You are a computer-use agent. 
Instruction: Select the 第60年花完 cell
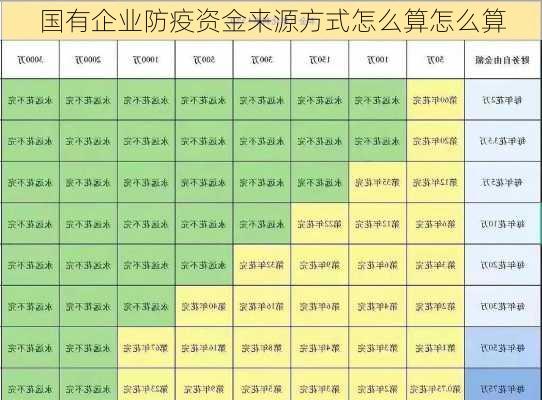click(436, 100)
